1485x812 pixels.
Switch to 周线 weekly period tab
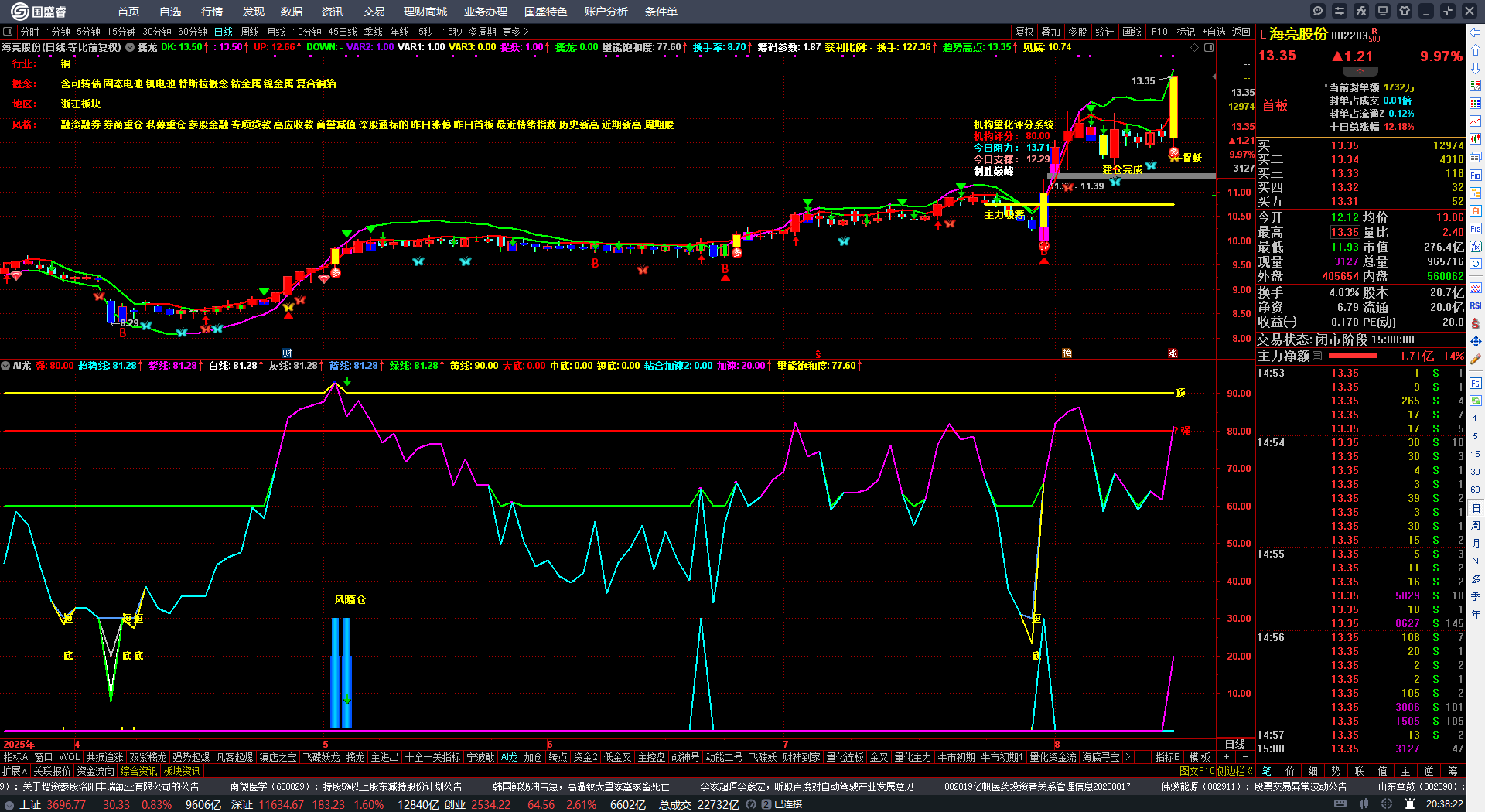[x=250, y=32]
